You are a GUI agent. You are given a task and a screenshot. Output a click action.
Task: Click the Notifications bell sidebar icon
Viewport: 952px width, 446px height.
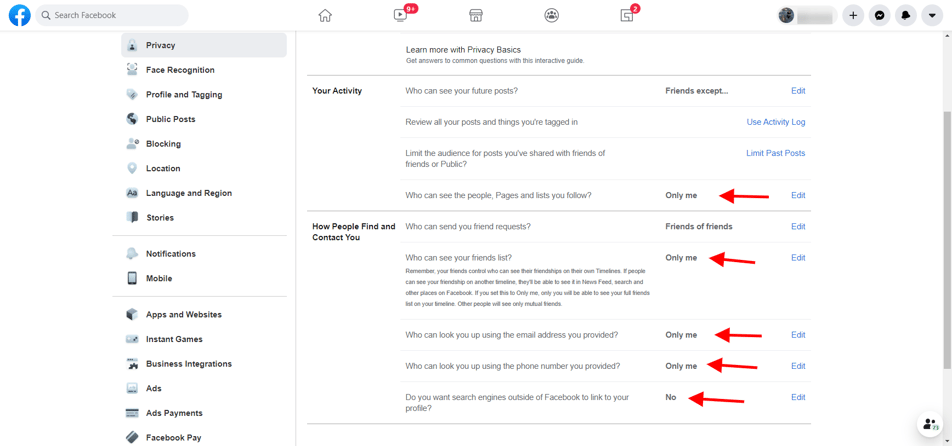pyautogui.click(x=132, y=254)
